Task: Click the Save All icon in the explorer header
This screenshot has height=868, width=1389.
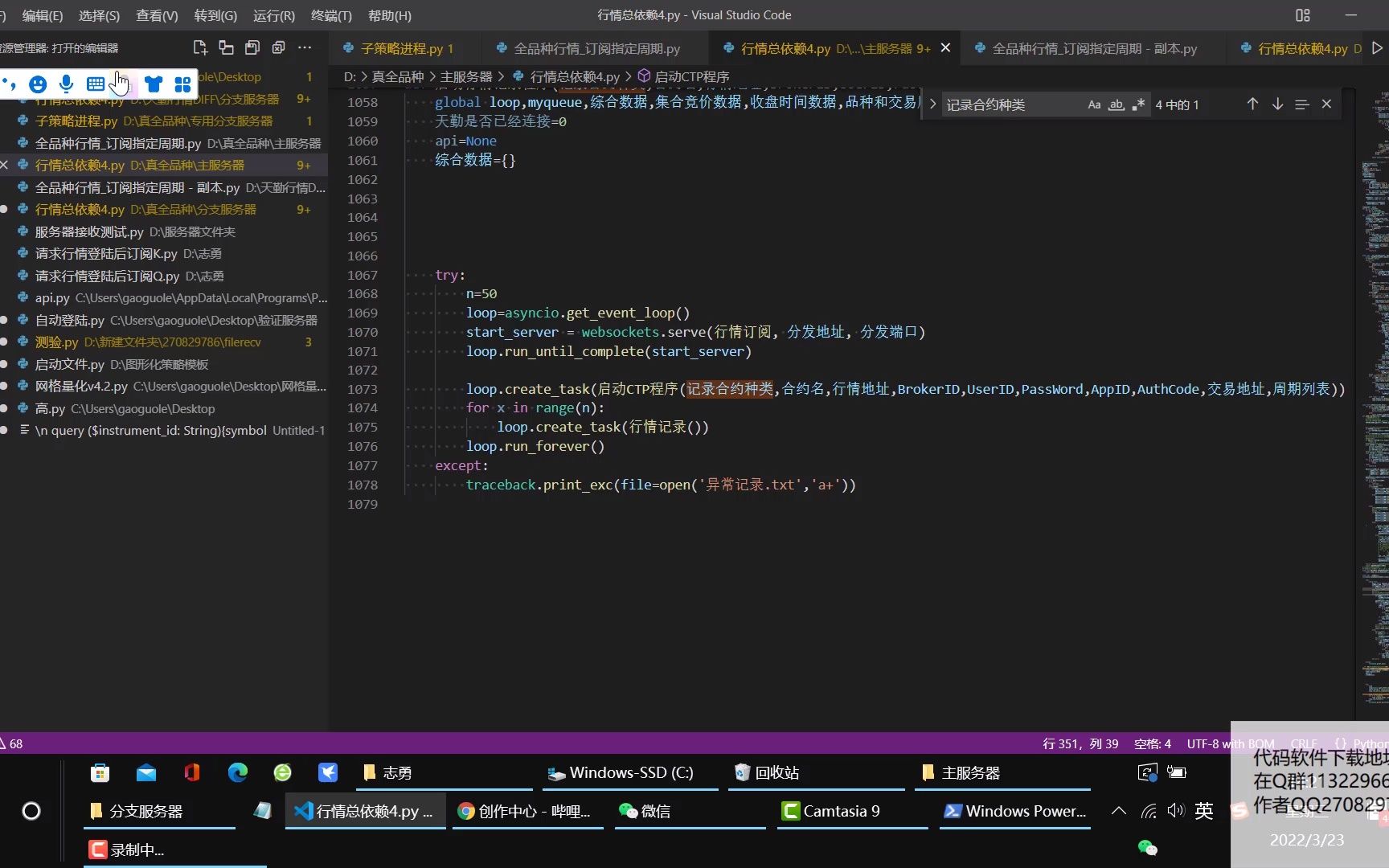Action: (x=252, y=47)
